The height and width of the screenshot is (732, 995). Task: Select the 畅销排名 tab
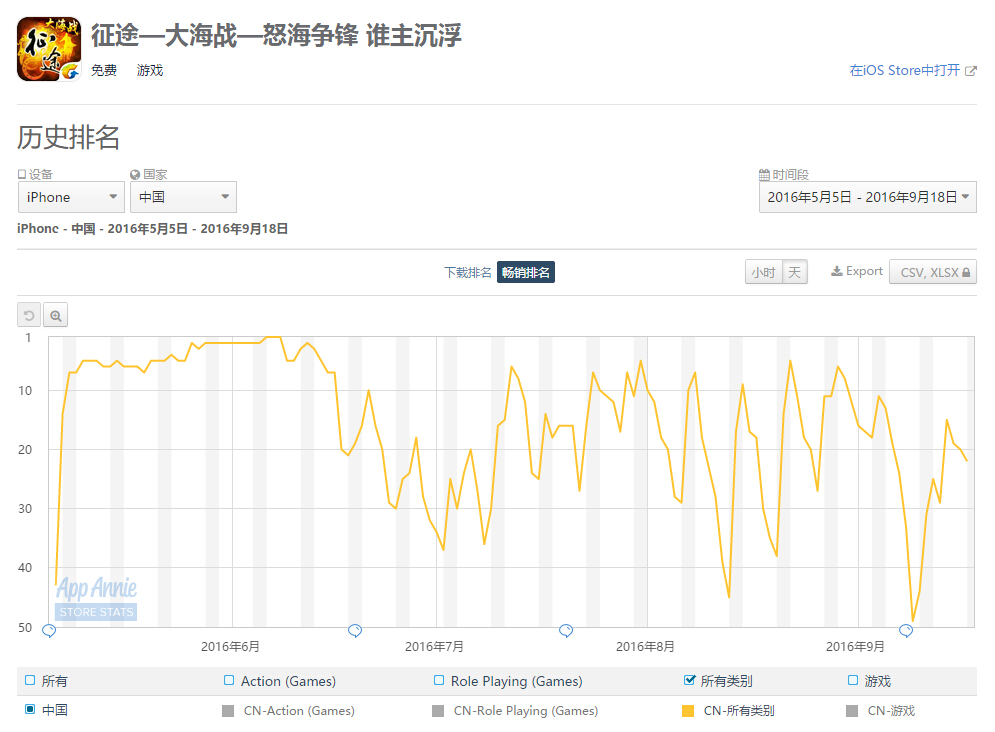coord(525,272)
